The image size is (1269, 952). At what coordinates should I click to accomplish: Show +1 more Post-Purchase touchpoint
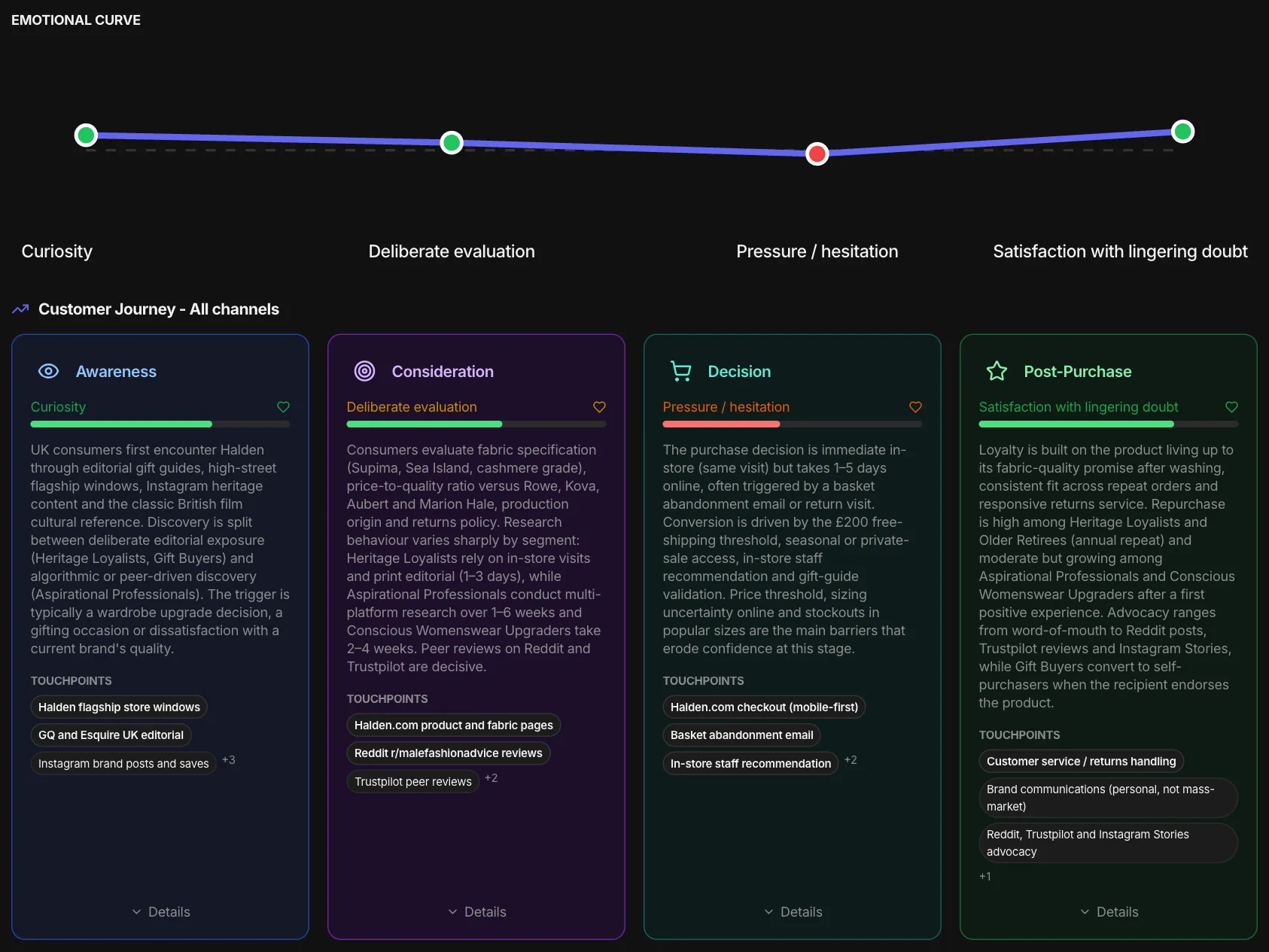[984, 877]
